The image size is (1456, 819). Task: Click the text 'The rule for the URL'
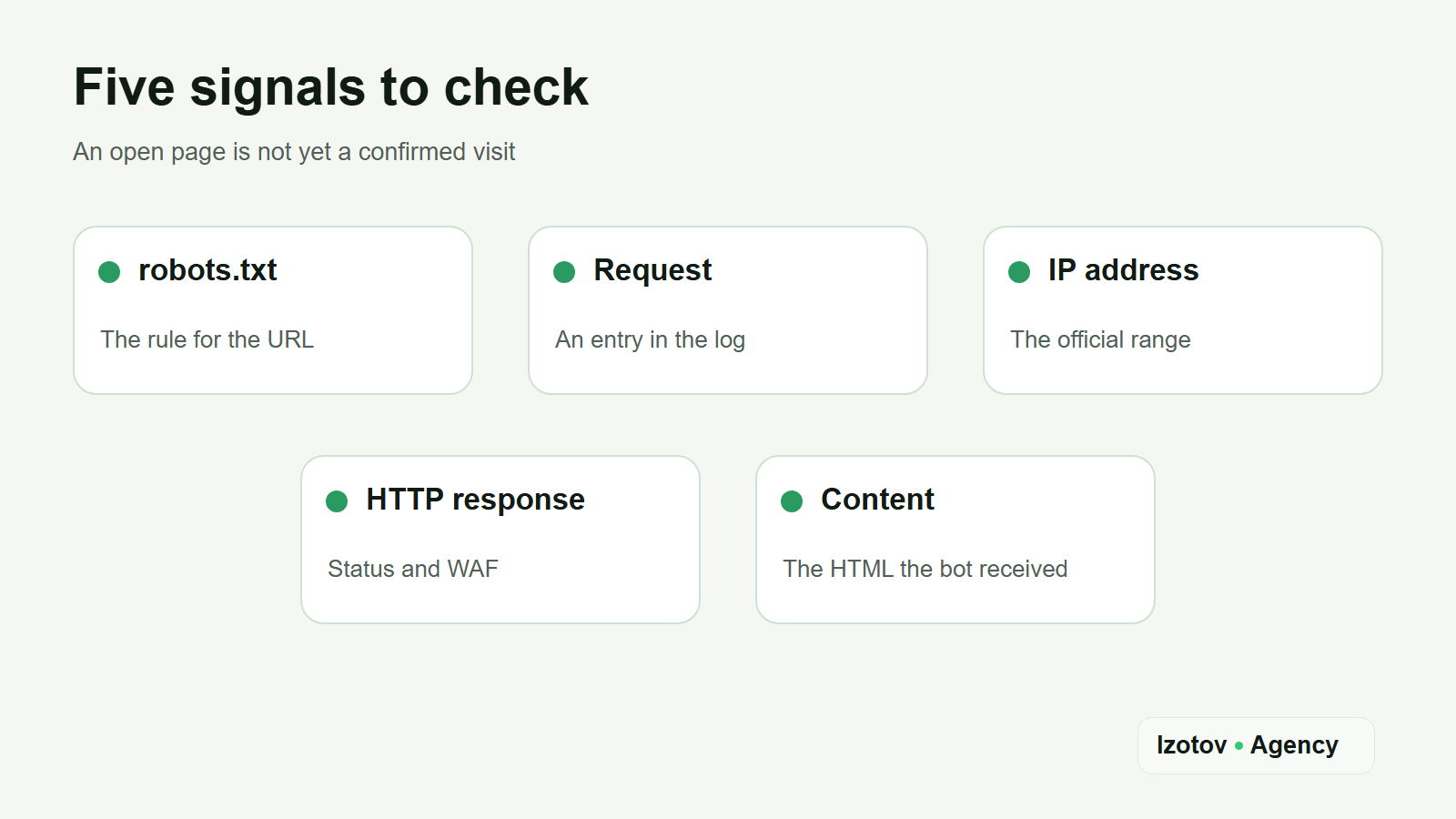207,339
